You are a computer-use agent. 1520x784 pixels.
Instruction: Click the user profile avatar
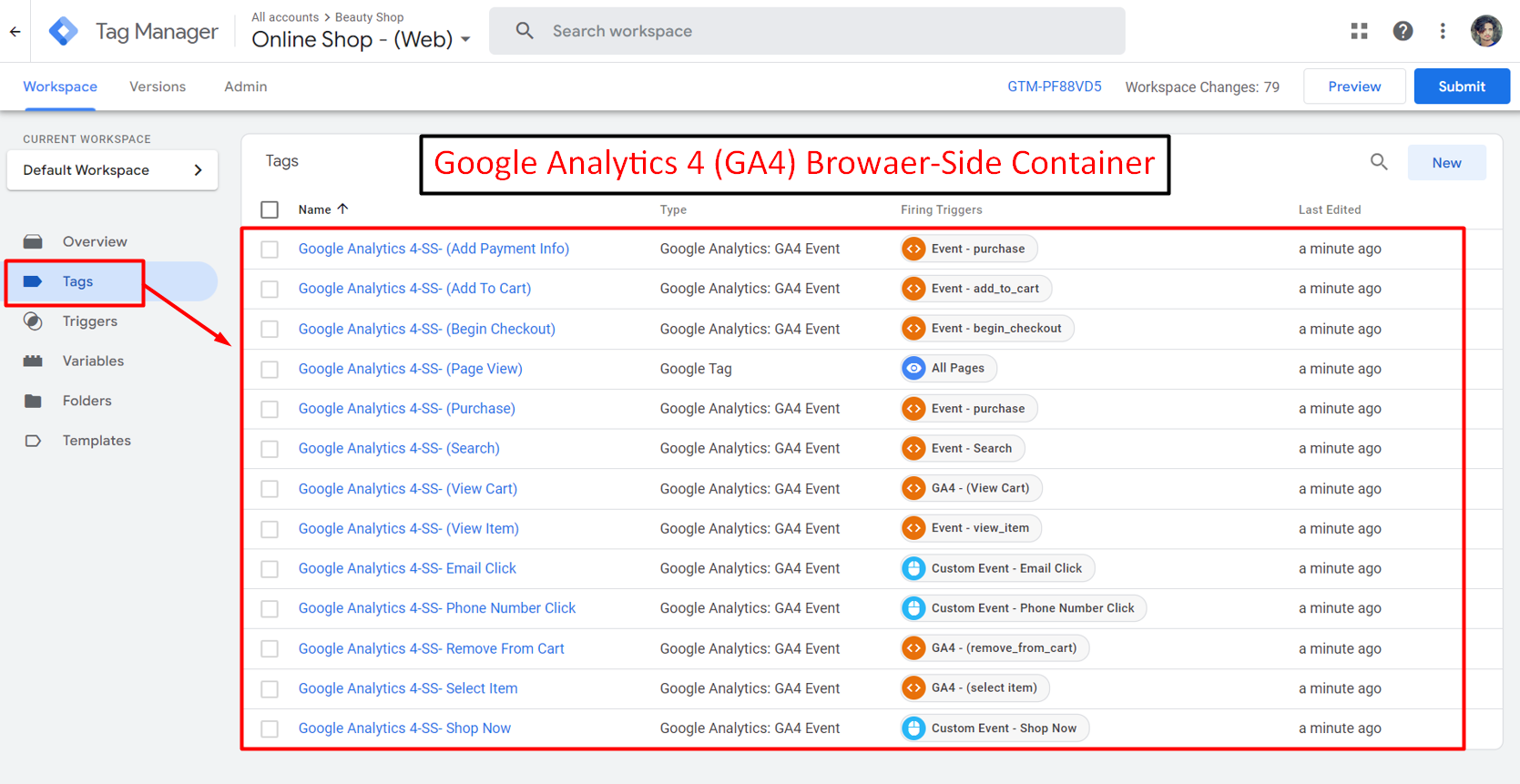[x=1485, y=31]
